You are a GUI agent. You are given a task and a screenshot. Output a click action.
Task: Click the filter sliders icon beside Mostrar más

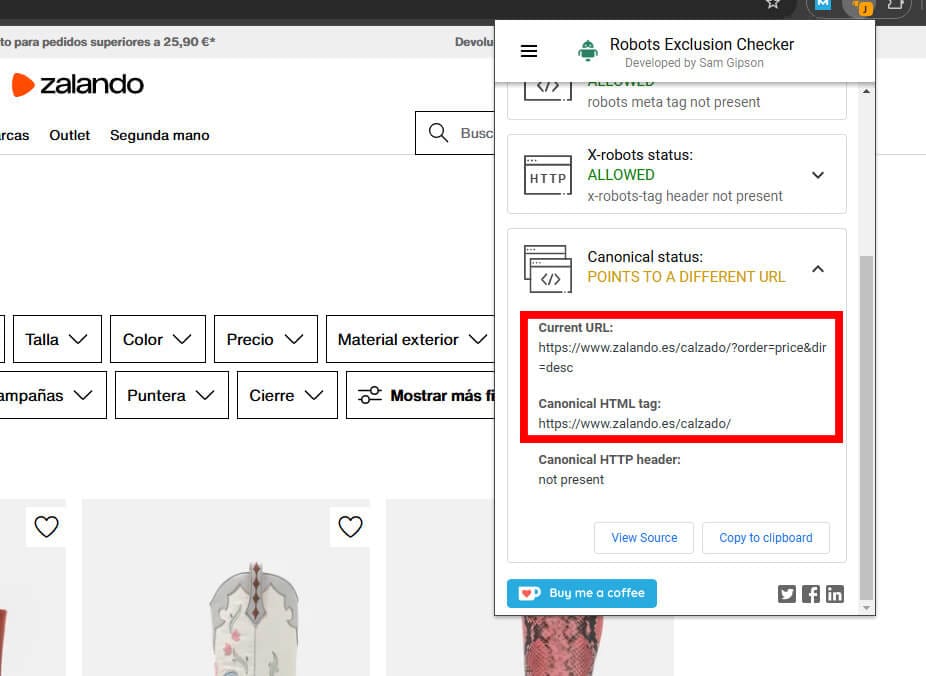(x=370, y=395)
